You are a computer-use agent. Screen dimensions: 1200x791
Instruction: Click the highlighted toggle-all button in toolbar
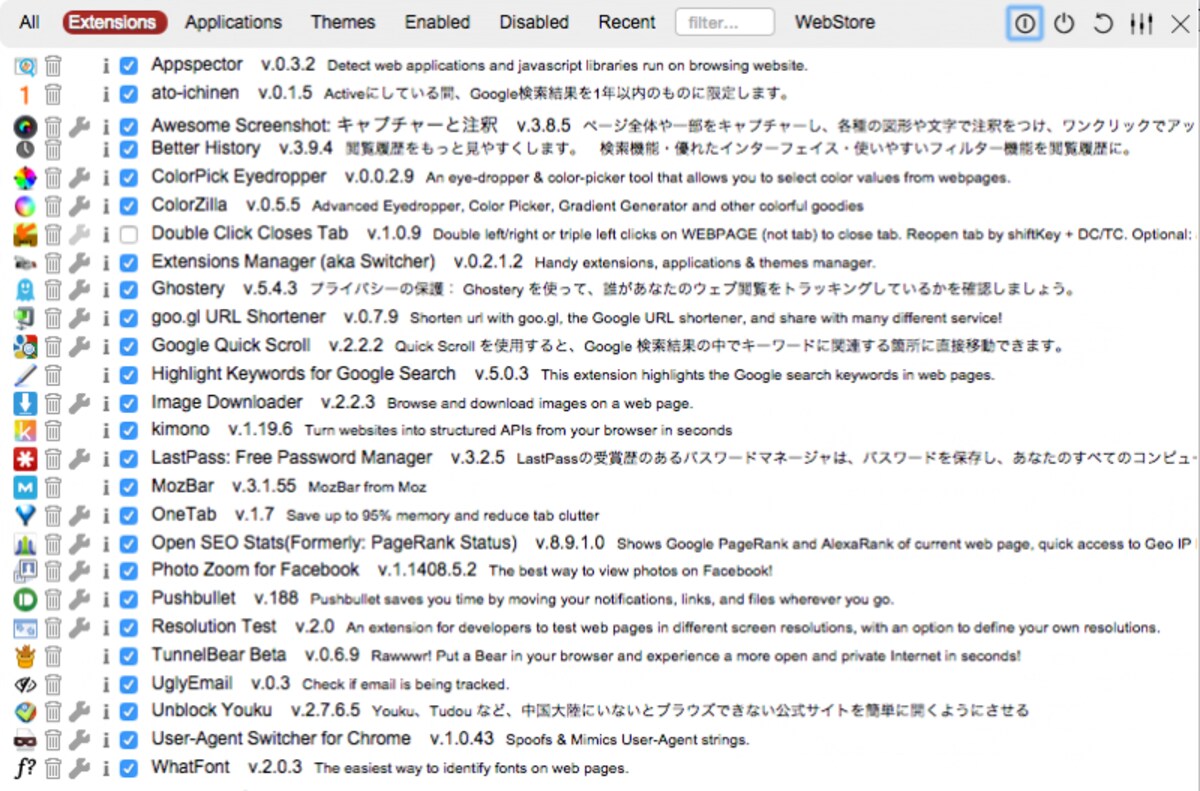click(1025, 23)
